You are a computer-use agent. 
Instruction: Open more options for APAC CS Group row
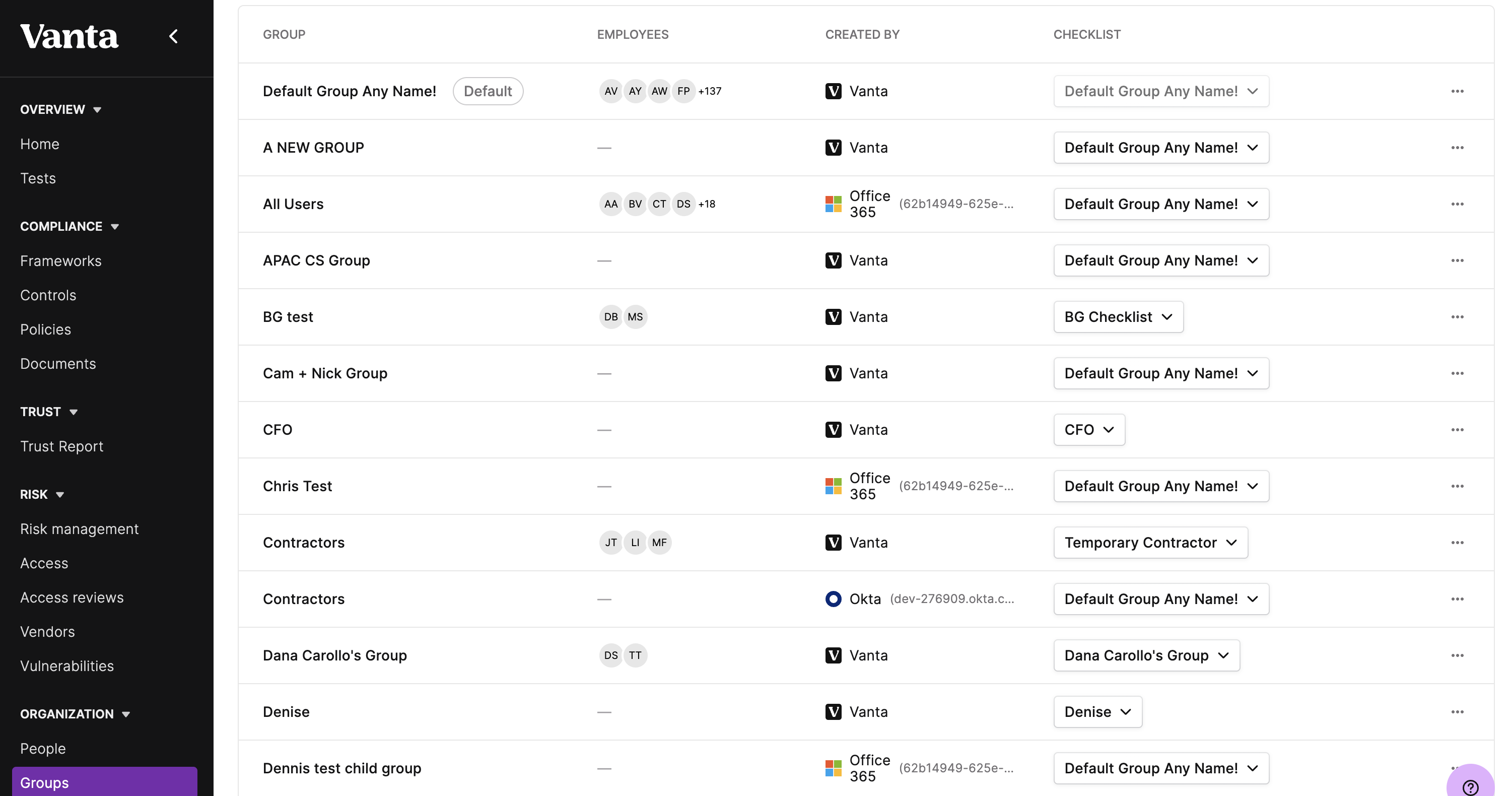pyautogui.click(x=1457, y=260)
